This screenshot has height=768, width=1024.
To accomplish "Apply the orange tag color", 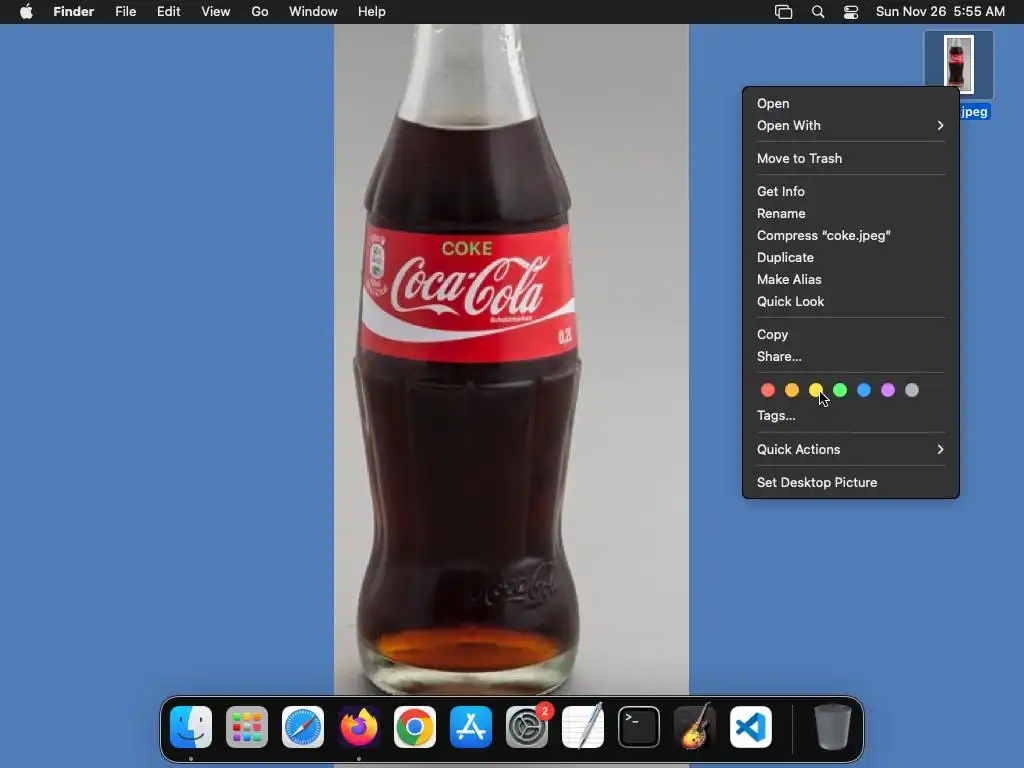I will point(792,391).
